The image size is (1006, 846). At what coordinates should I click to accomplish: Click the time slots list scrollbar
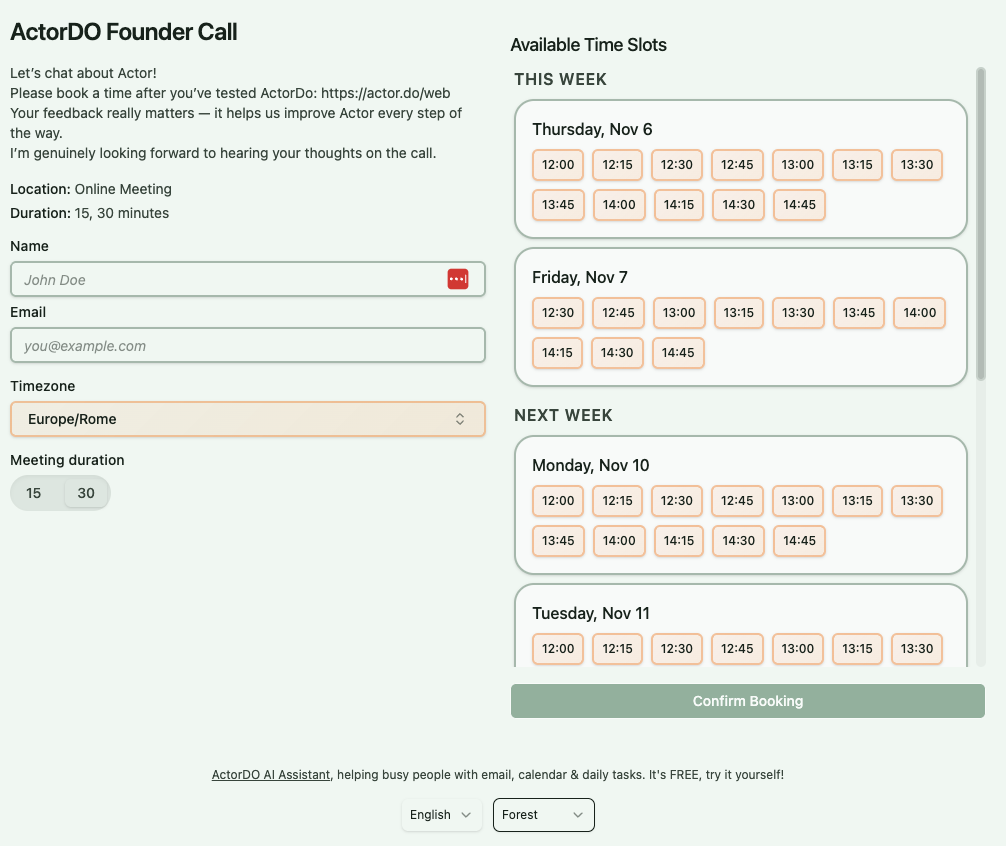980,225
